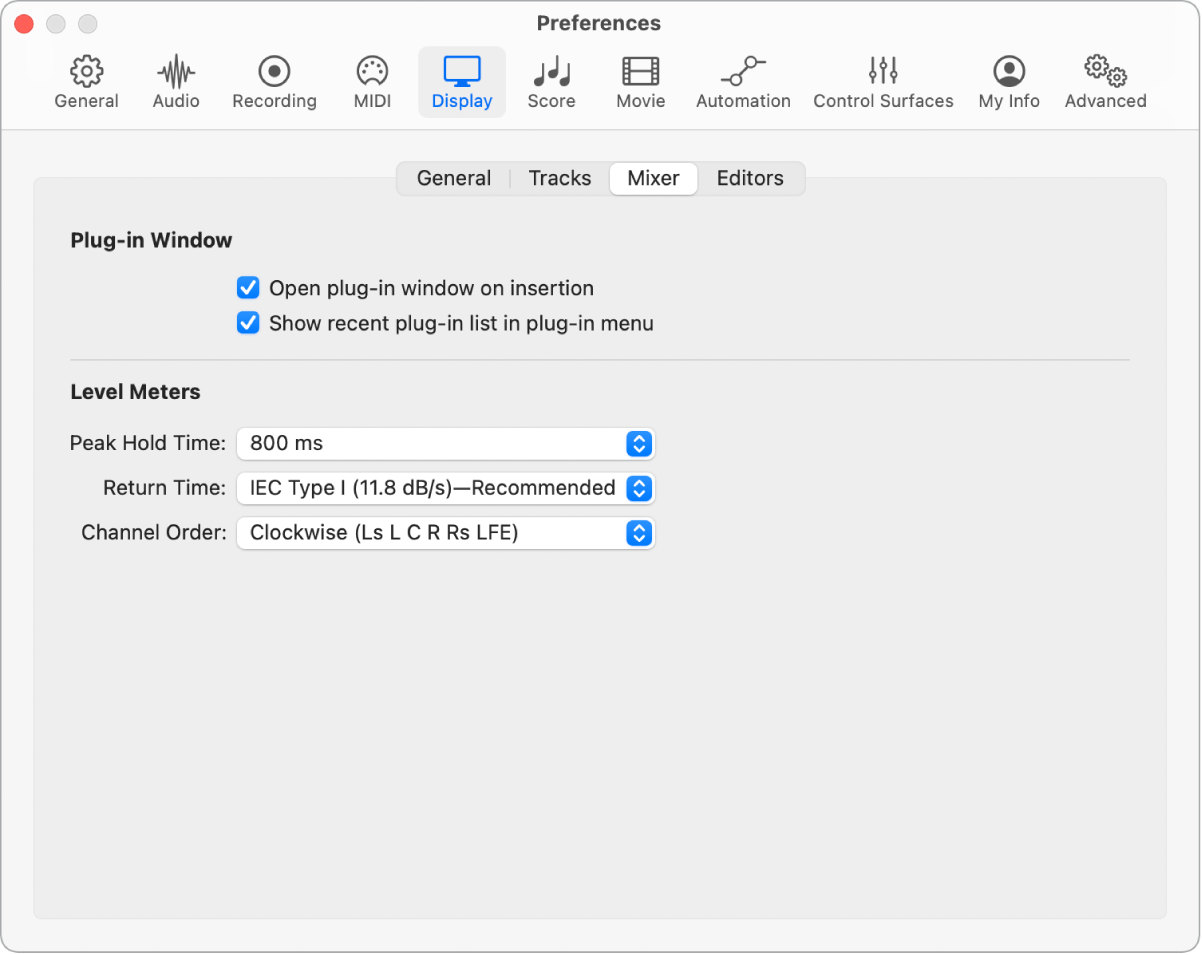
Task: Click the Channel Order label
Action: coord(154,533)
